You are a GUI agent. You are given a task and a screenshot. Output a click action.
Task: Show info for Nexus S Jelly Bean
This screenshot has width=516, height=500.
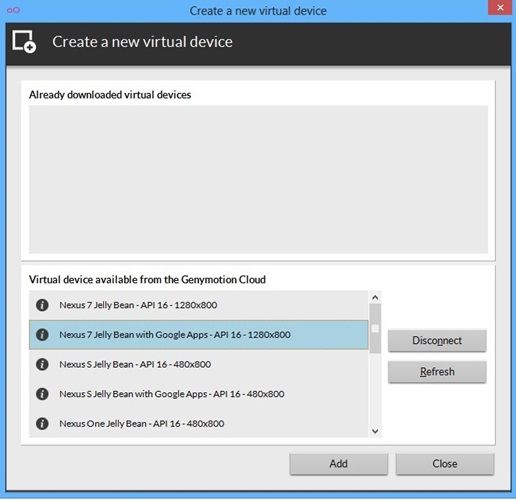click(x=42, y=364)
